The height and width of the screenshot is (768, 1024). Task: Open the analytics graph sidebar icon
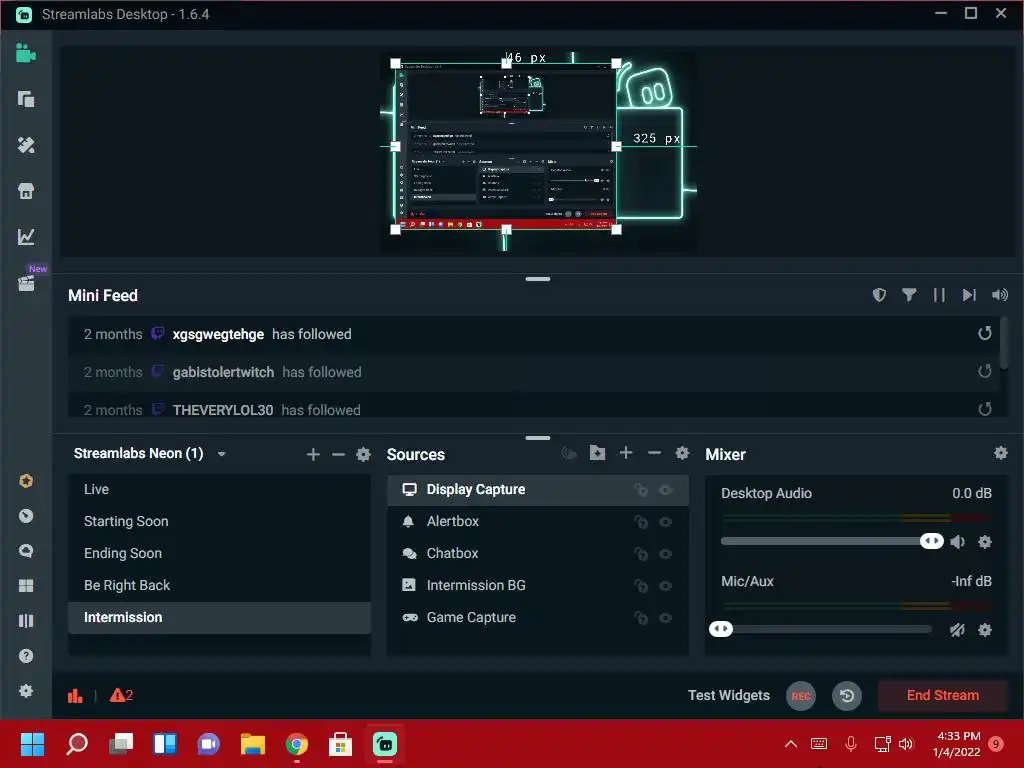tap(26, 236)
